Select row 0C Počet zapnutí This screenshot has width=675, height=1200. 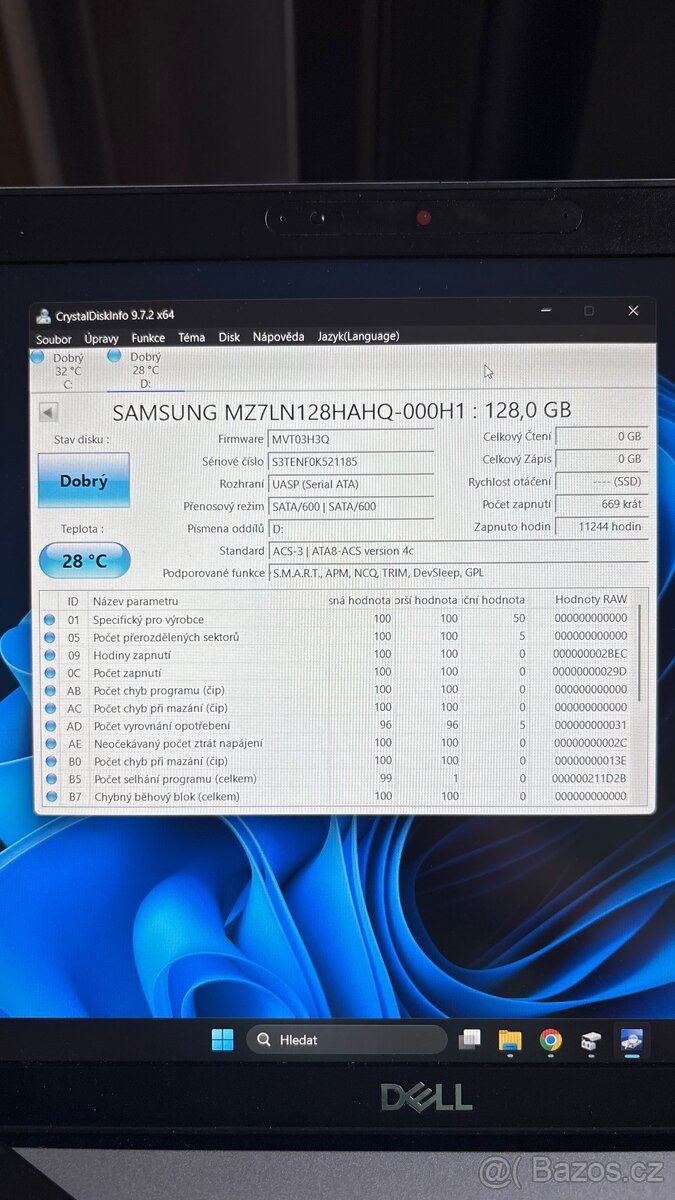[x=338, y=672]
